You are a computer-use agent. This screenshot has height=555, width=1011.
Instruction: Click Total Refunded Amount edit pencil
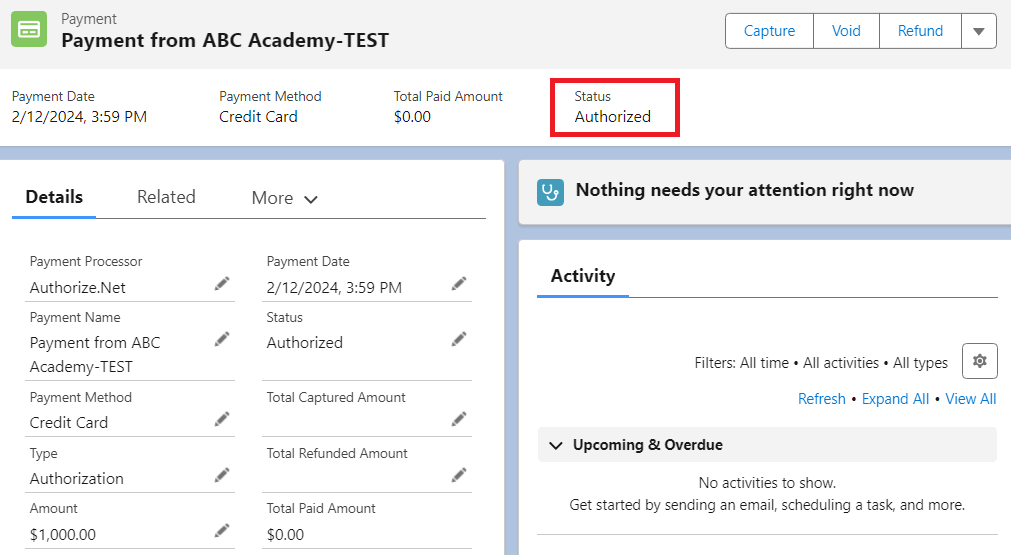pos(459,475)
